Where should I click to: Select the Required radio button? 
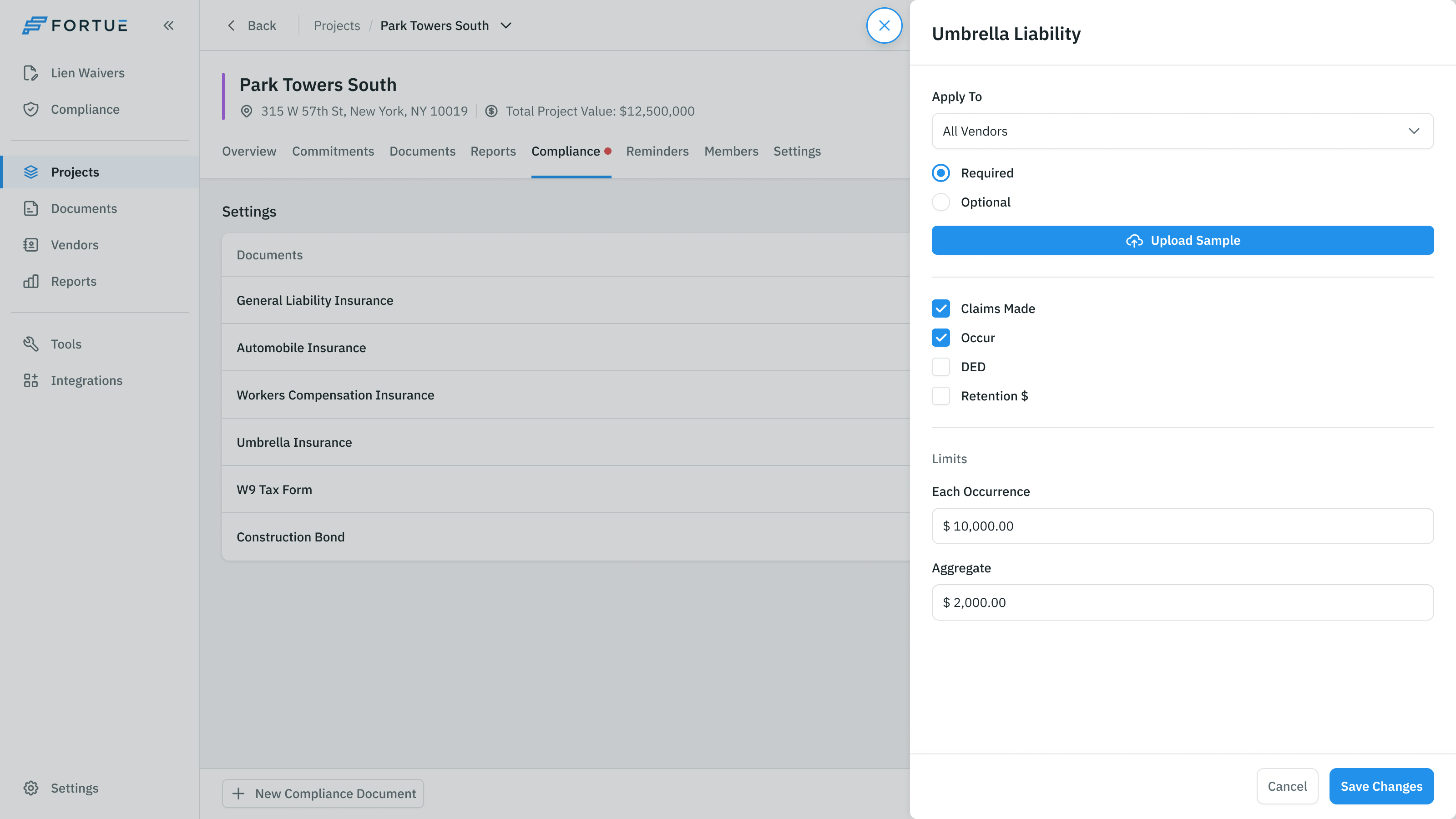click(x=941, y=173)
